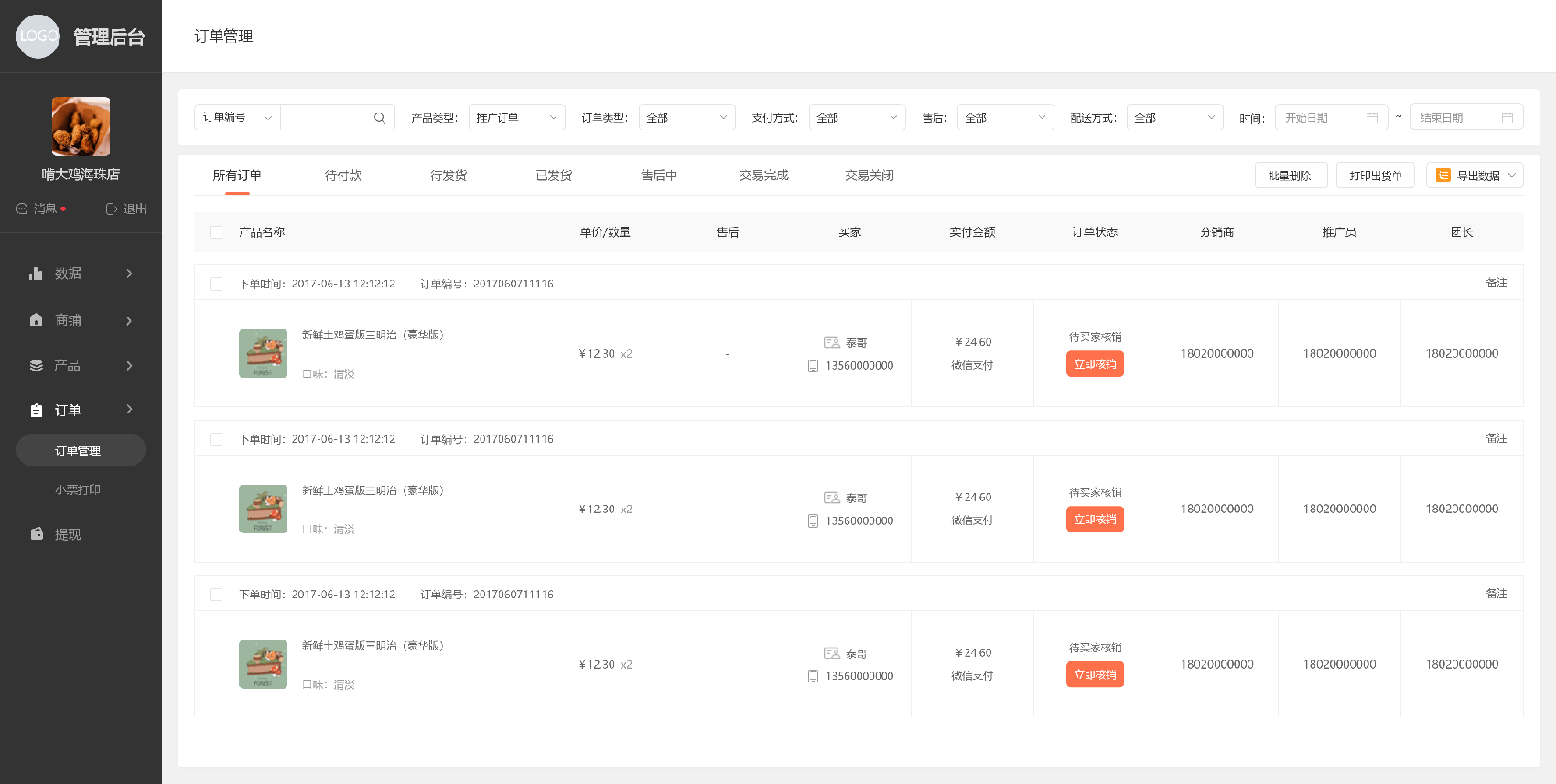Click phone icon in second order buyer cell
The image size is (1556, 784).
813,521
